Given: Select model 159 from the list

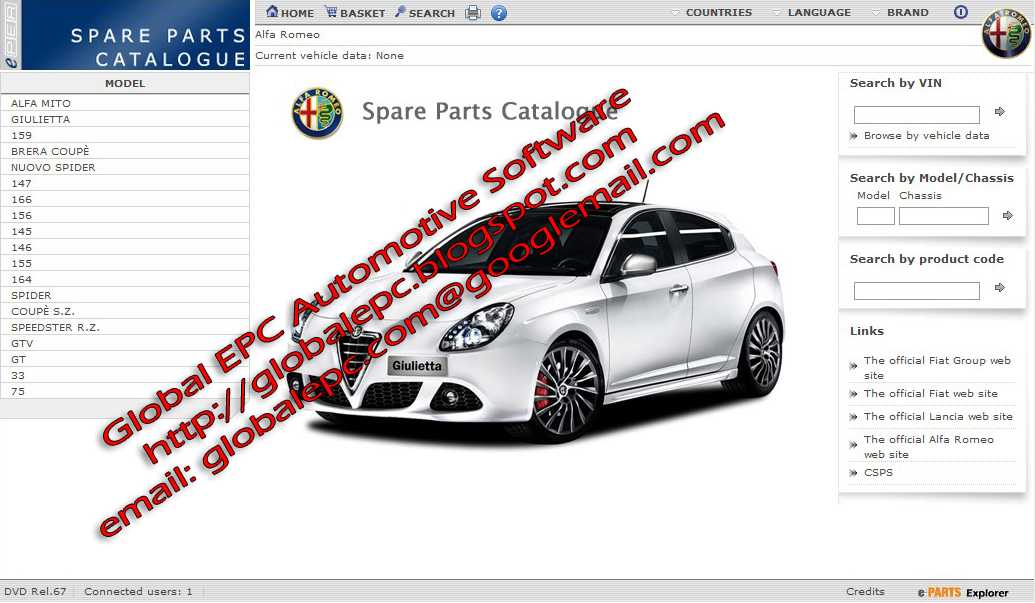Looking at the screenshot, I should click(125, 135).
